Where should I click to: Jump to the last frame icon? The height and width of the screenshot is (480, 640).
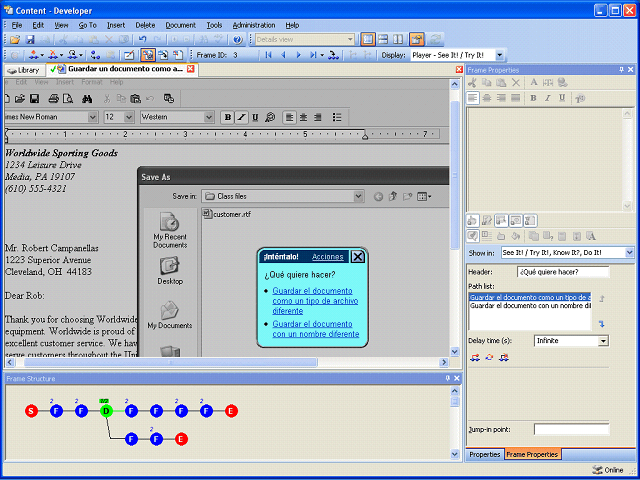[313, 55]
